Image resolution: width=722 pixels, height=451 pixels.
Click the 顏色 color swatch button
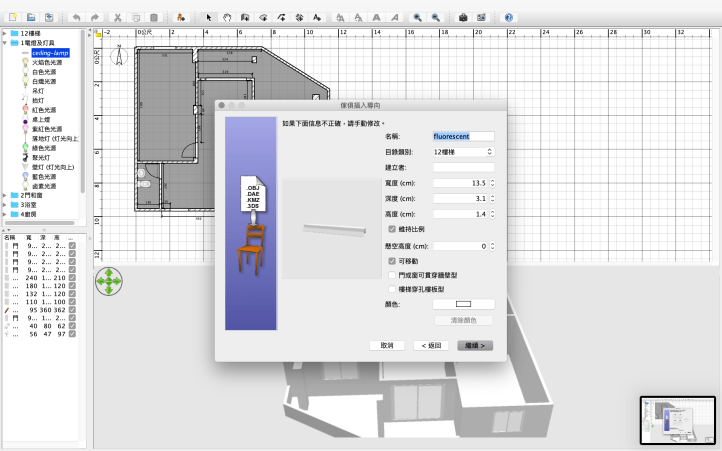463,304
